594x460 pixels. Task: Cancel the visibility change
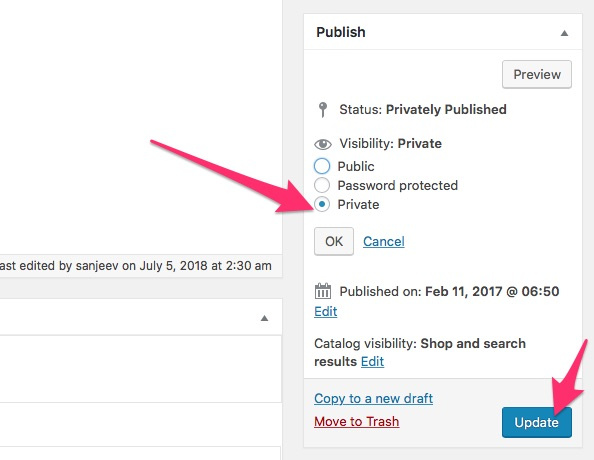click(x=384, y=241)
